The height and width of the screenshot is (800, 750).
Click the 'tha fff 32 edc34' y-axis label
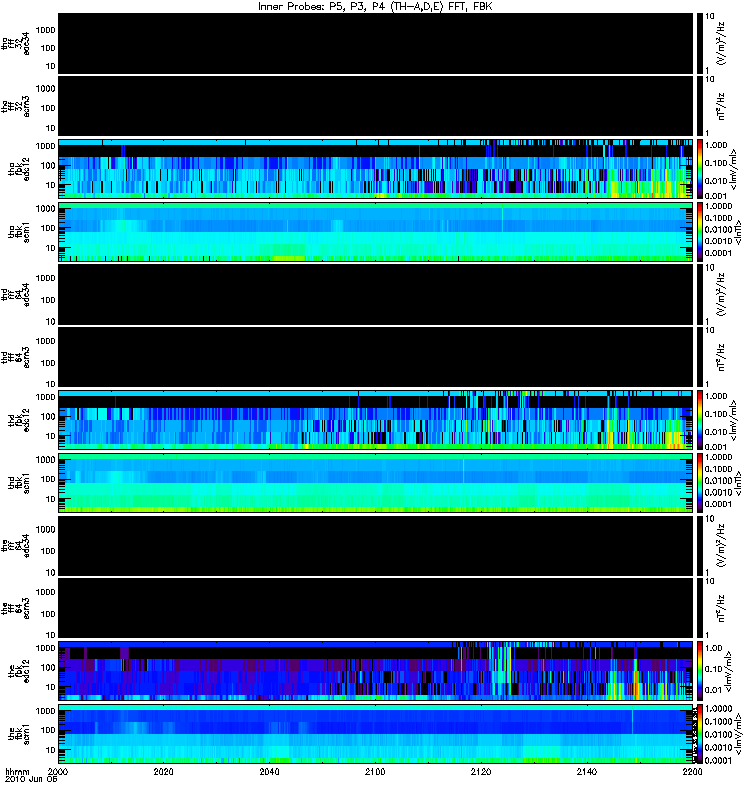(16, 44)
